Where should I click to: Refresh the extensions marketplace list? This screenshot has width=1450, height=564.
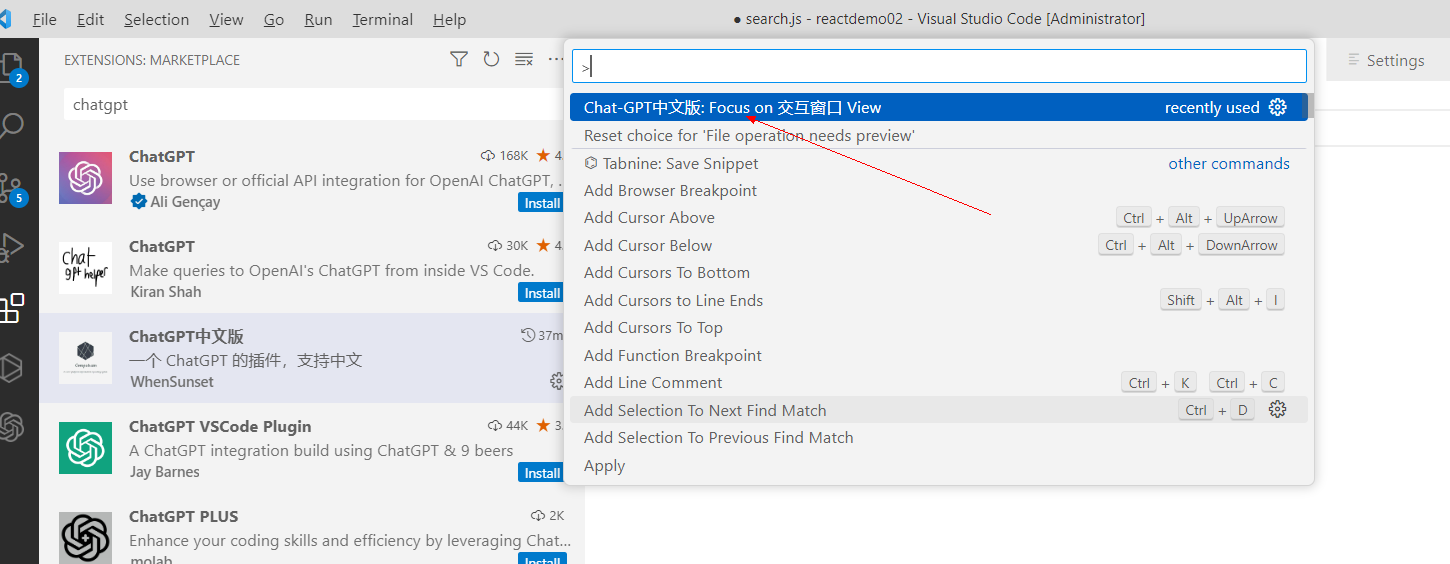click(491, 60)
